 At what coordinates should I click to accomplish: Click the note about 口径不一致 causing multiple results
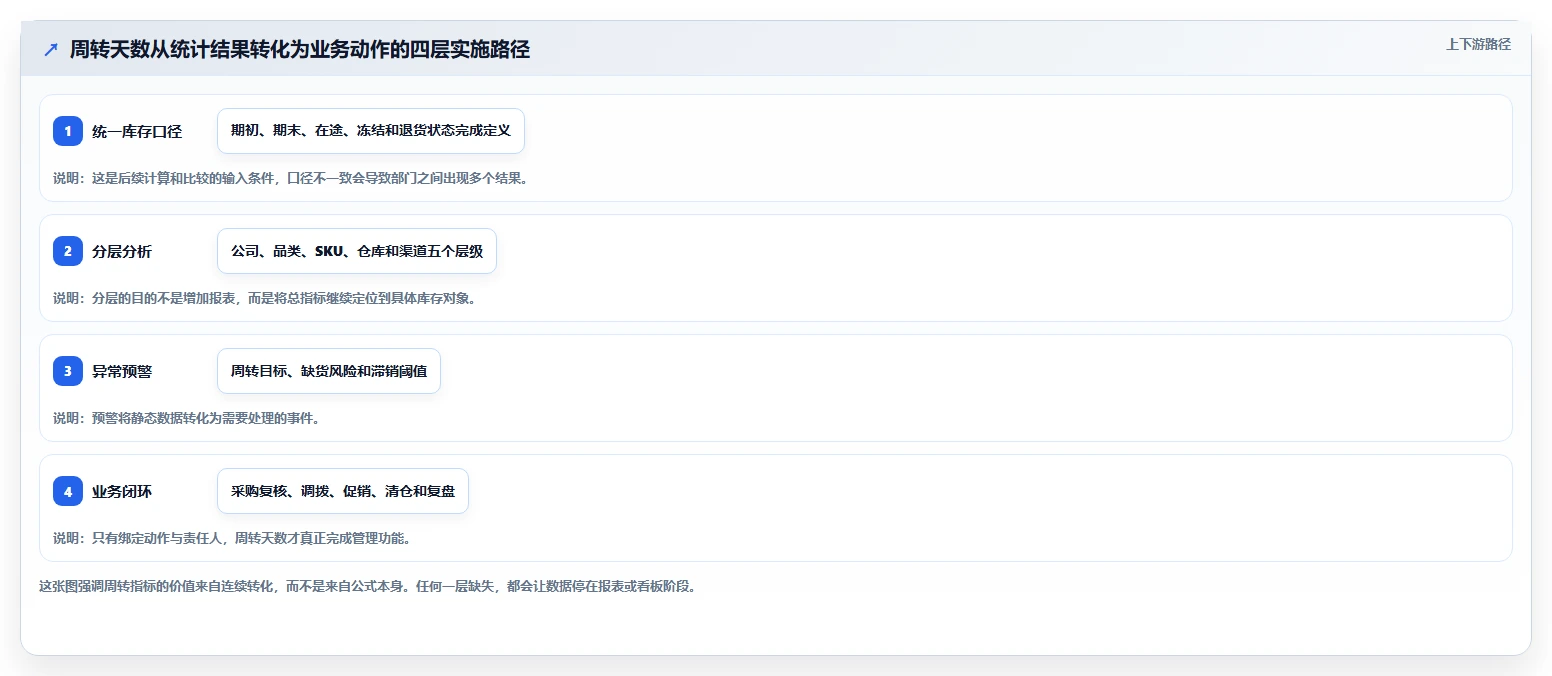tap(290, 178)
